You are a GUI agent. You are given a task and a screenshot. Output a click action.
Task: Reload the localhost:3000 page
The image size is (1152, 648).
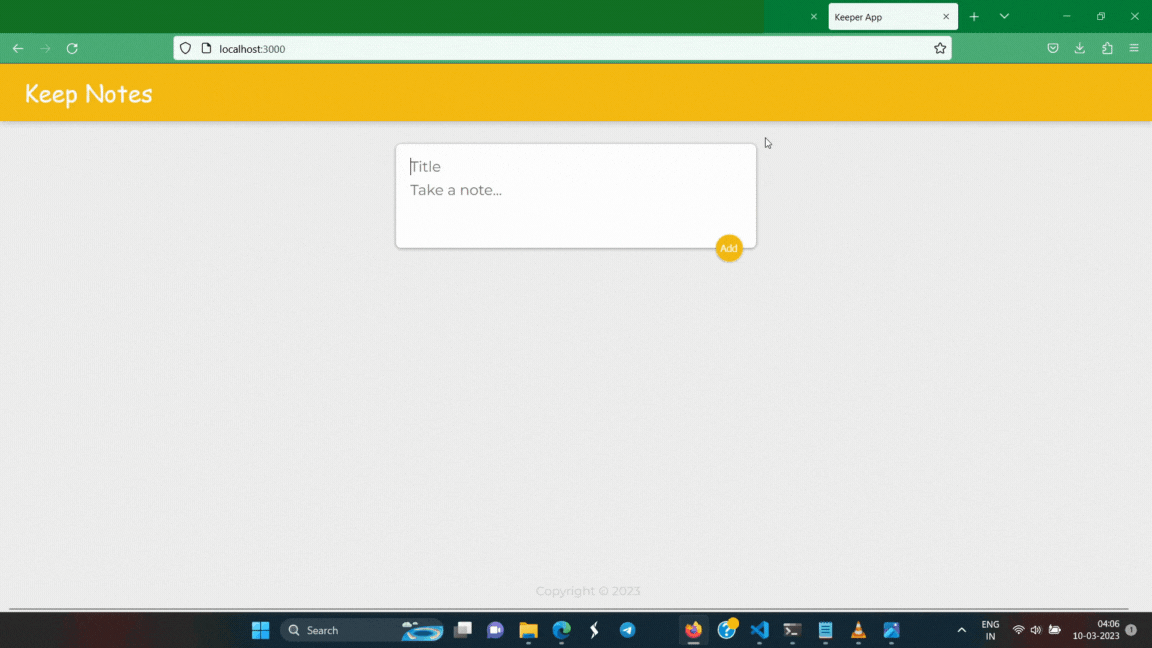72,48
